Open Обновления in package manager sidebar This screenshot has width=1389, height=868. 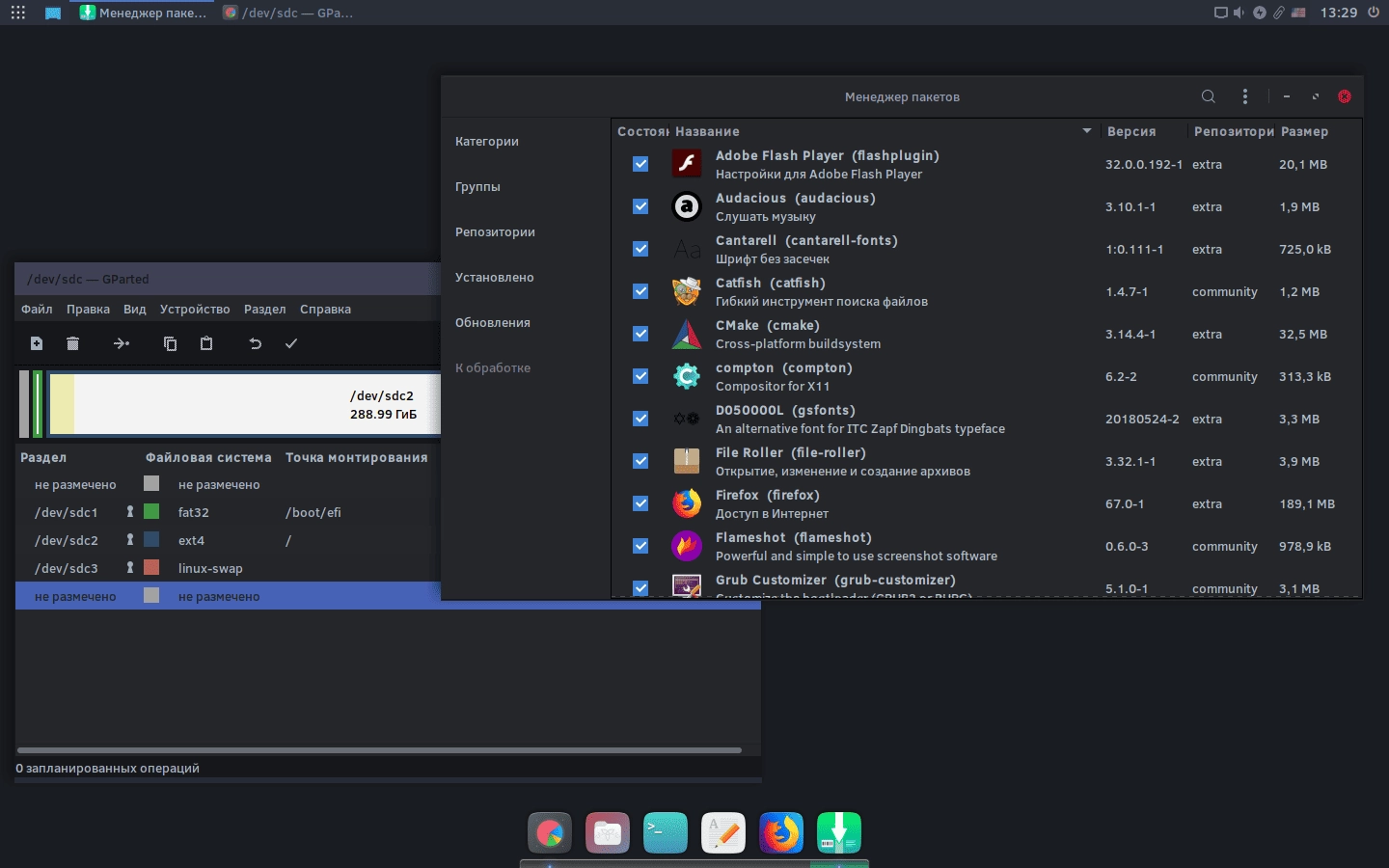click(x=492, y=322)
